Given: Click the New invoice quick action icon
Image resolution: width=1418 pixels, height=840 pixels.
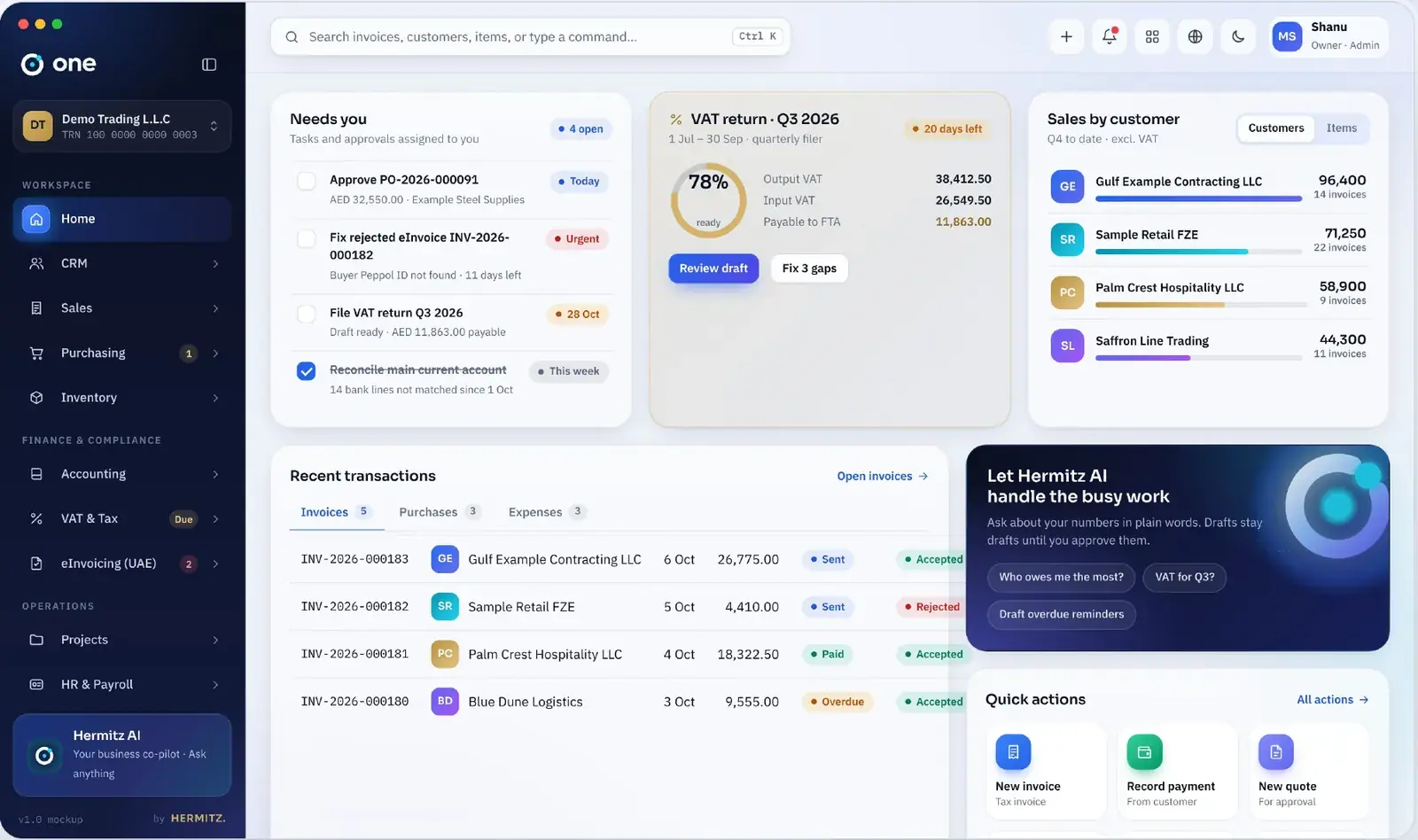Looking at the screenshot, I should coord(1013,752).
